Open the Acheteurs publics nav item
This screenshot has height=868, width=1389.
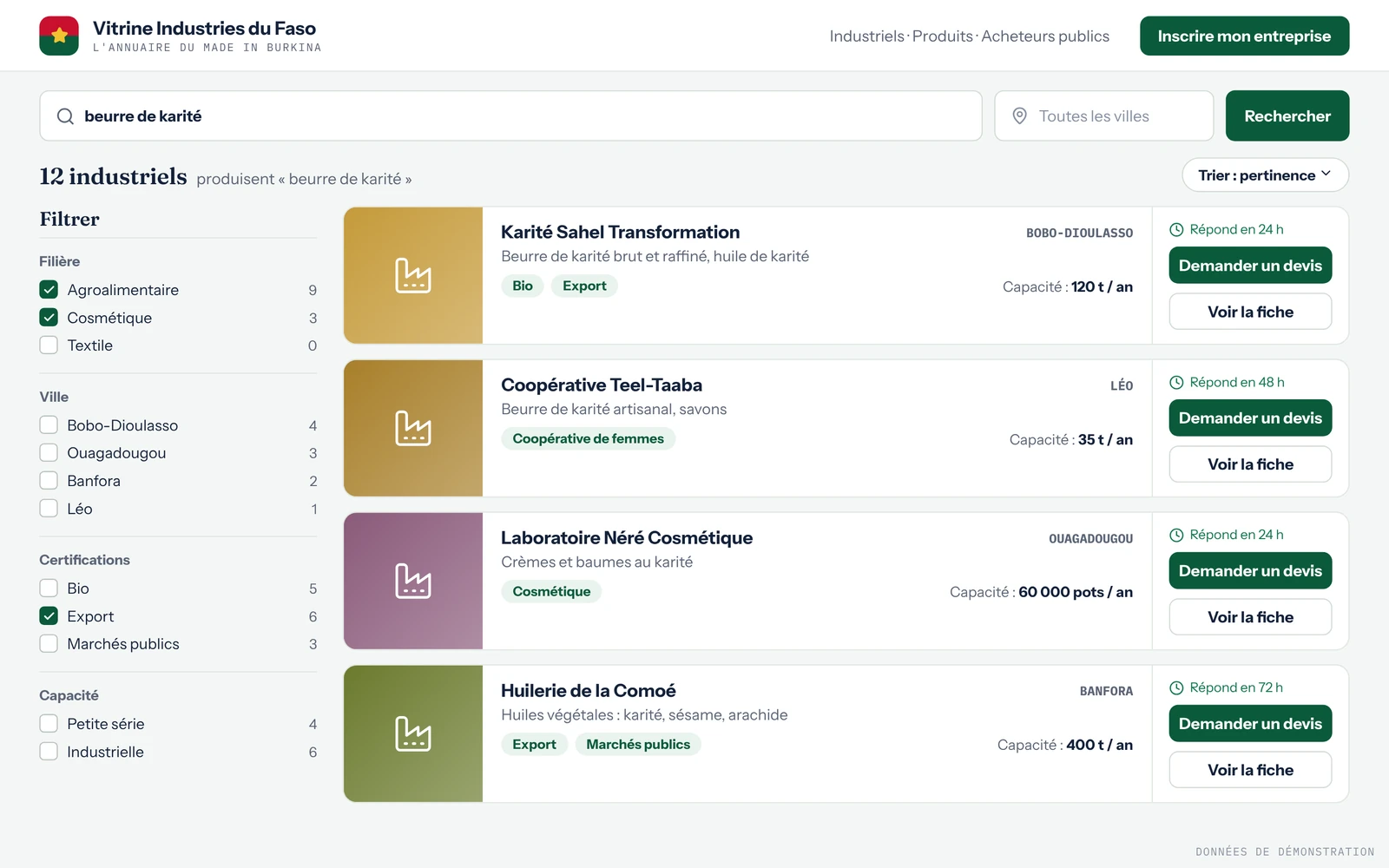tap(1045, 36)
